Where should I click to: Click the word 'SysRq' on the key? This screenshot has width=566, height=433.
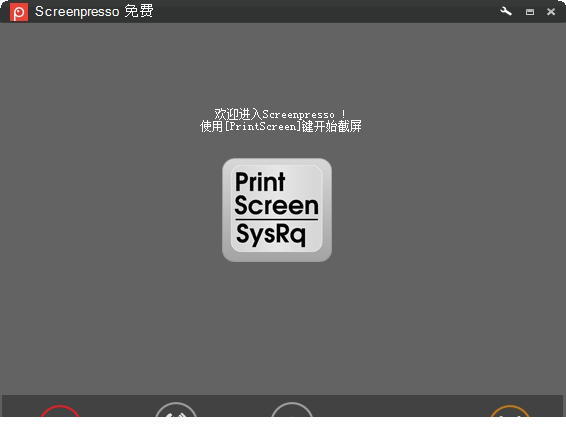[x=271, y=234]
